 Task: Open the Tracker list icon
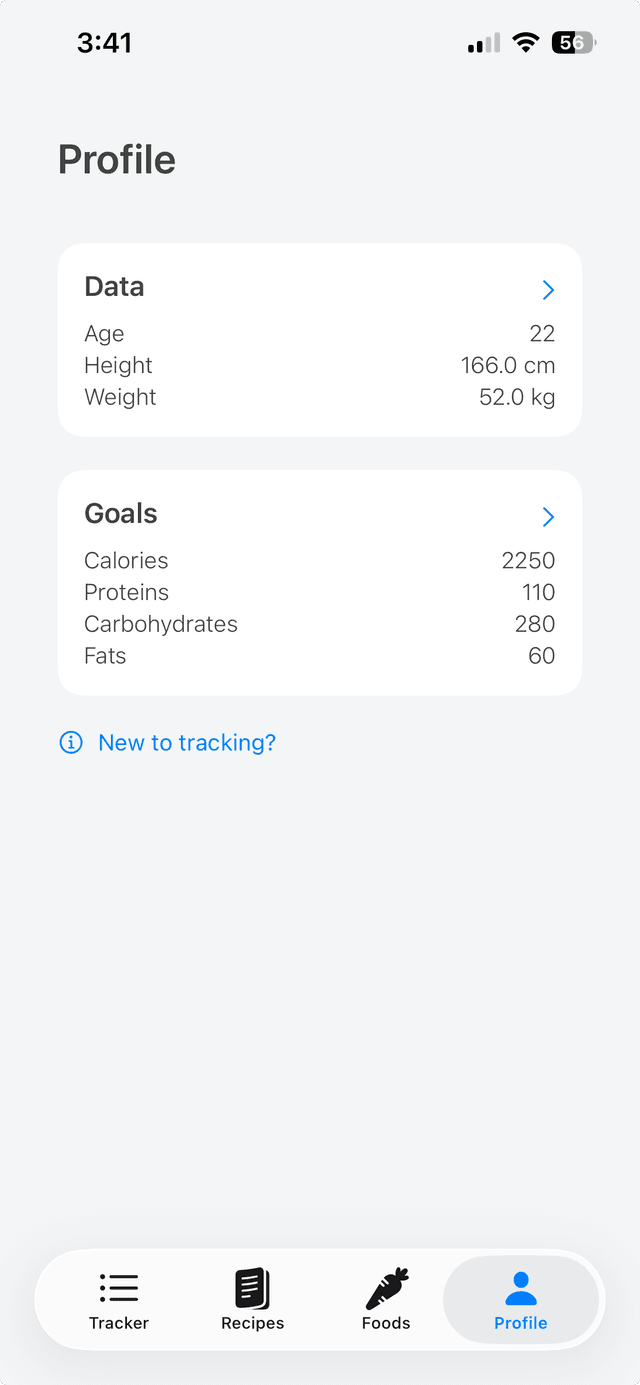[119, 1288]
